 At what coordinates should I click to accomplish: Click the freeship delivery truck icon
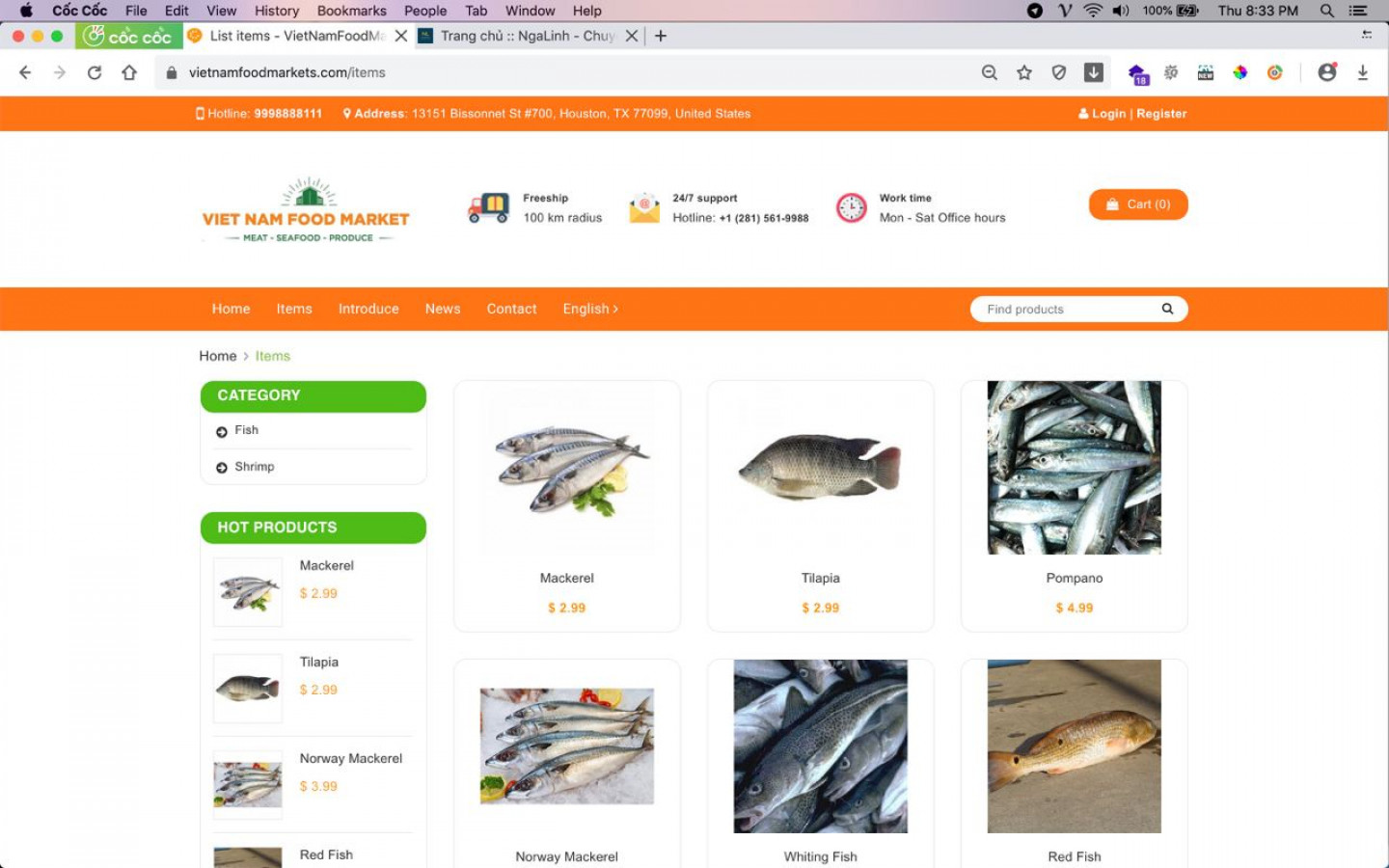click(x=488, y=207)
